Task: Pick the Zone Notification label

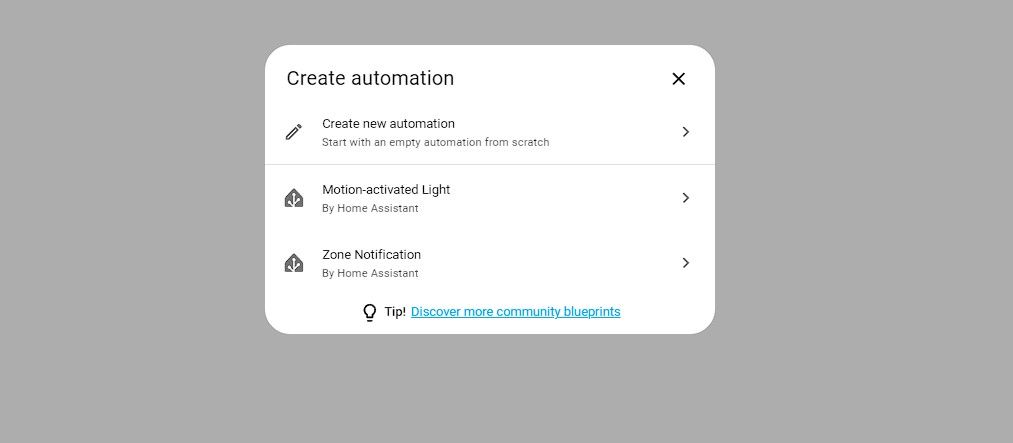Action: (x=371, y=255)
